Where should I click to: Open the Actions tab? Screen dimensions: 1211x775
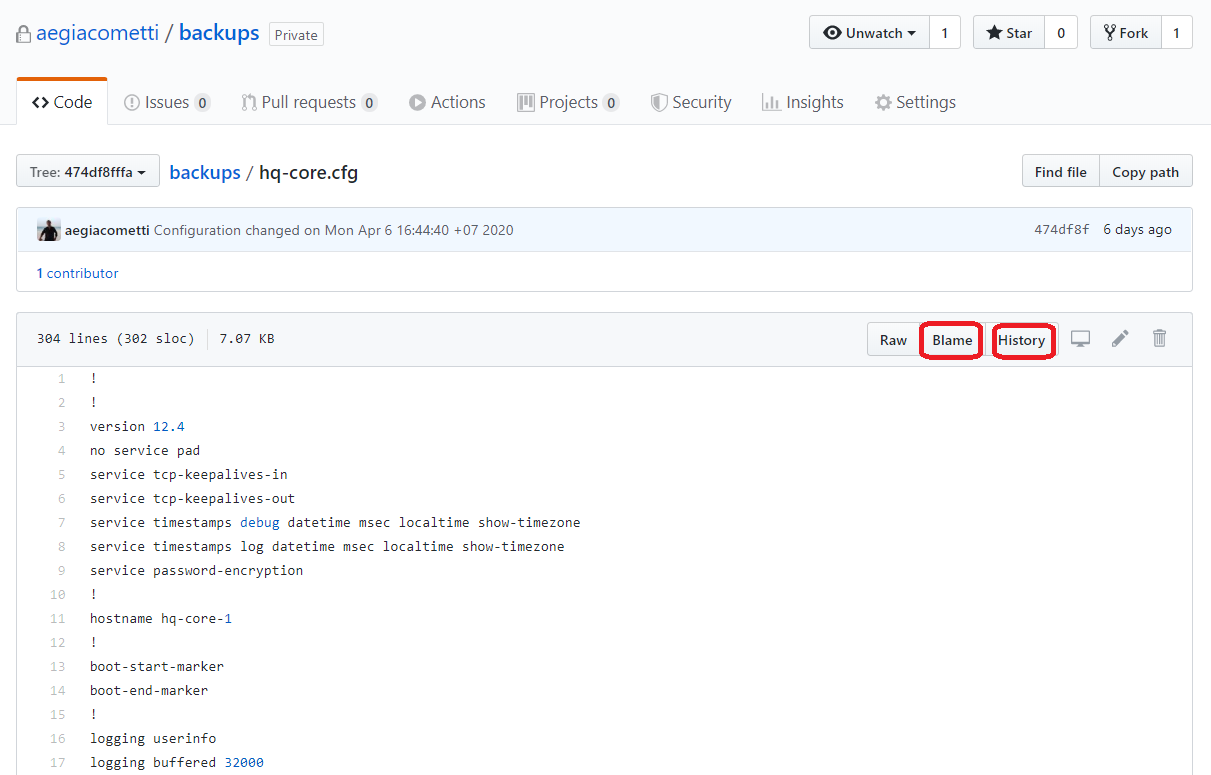(x=447, y=102)
